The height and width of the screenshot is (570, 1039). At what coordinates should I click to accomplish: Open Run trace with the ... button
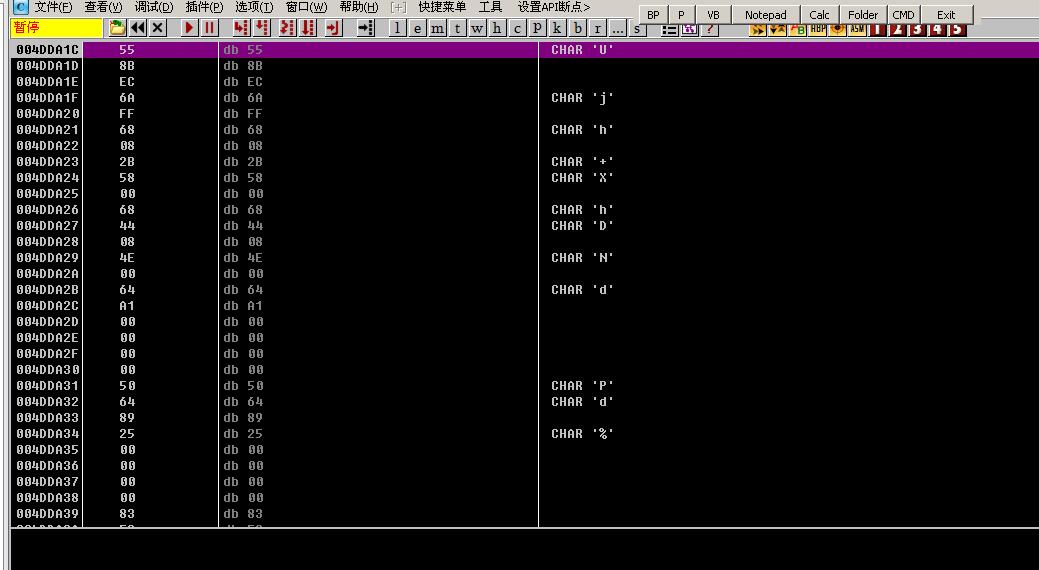618,28
